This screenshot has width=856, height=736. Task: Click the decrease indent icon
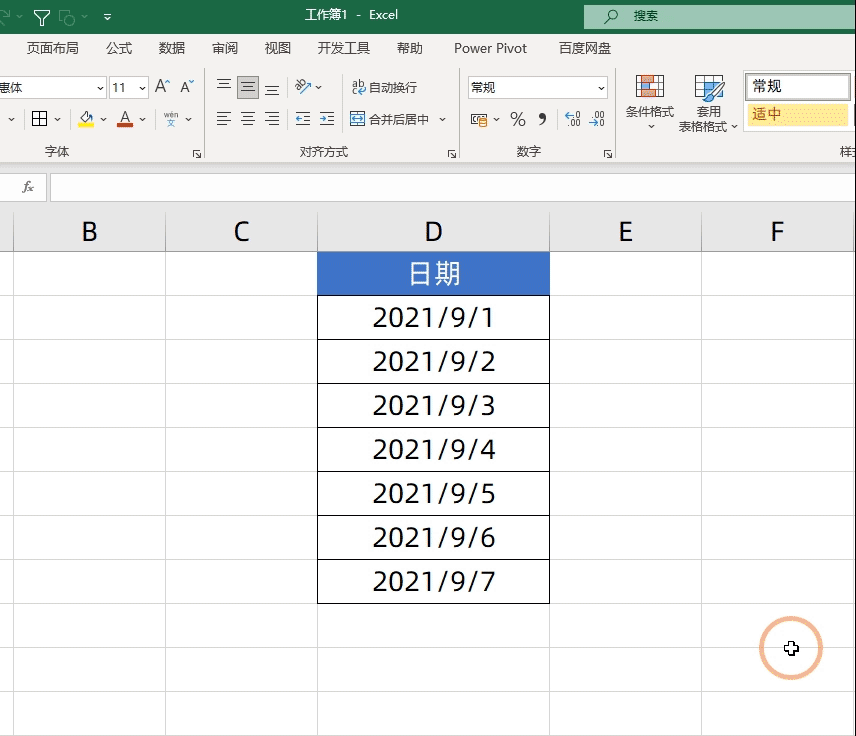click(302, 118)
